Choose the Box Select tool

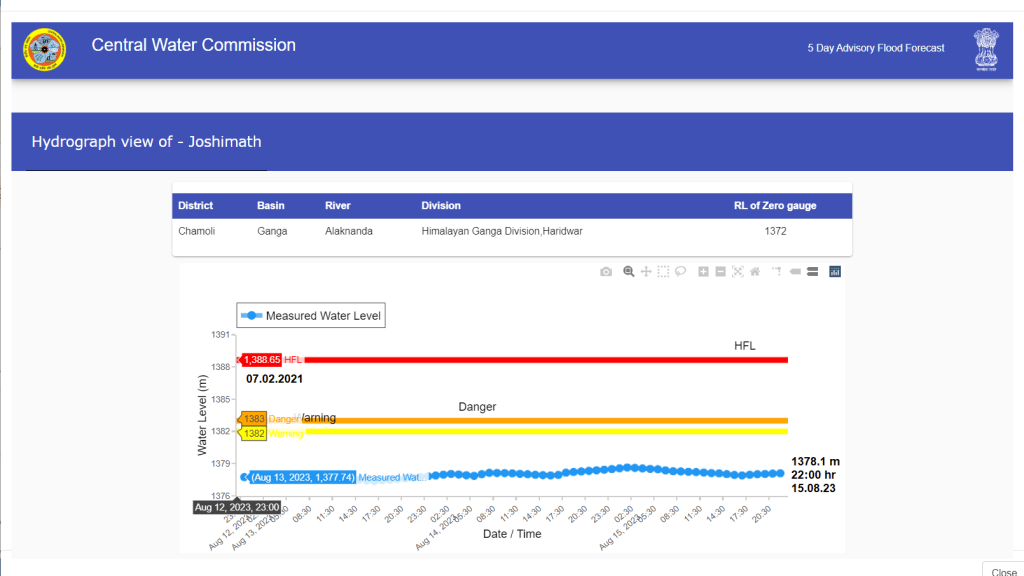click(x=663, y=271)
